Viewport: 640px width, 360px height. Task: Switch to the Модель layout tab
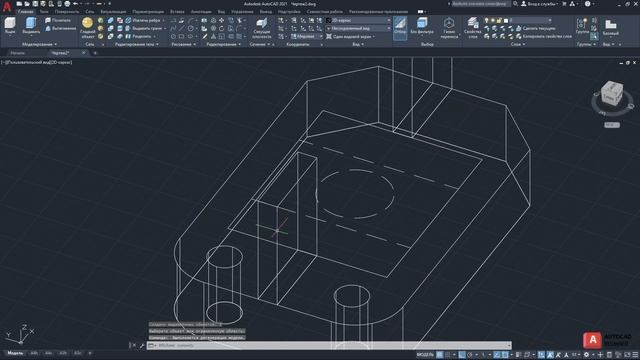[16, 353]
